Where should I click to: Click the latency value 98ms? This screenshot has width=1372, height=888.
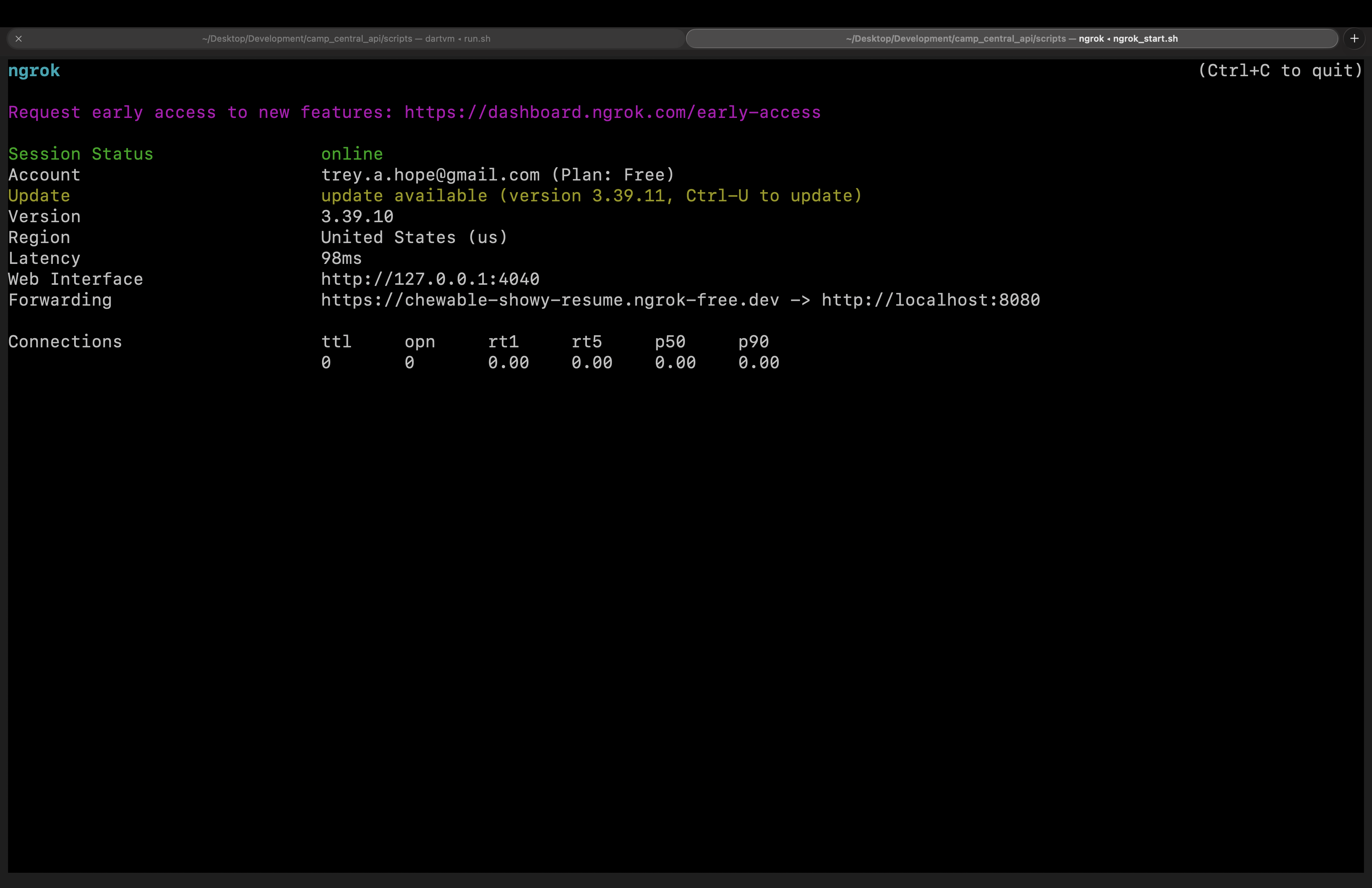pos(341,258)
